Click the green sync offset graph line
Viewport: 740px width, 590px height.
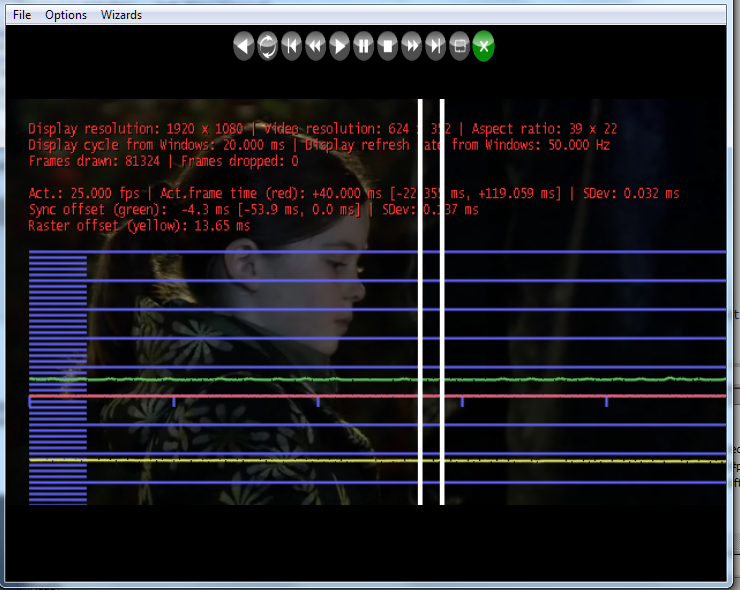coord(250,379)
